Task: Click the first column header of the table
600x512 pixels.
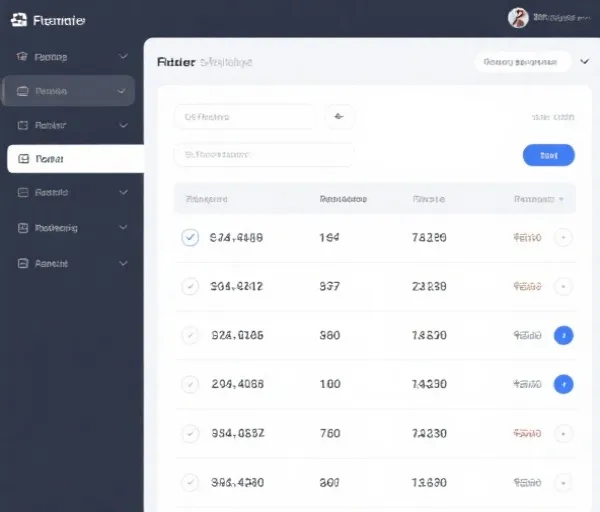Action: point(207,199)
